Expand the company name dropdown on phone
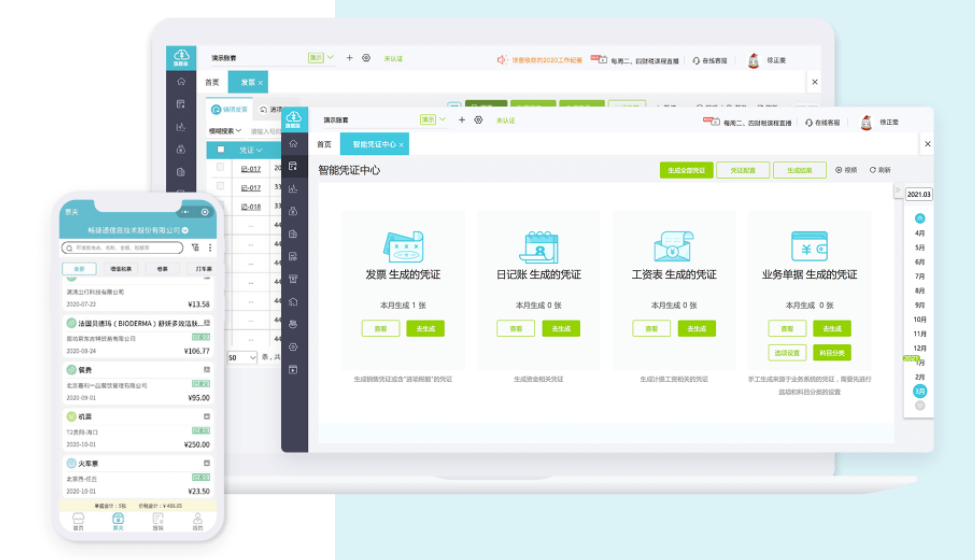 185,230
